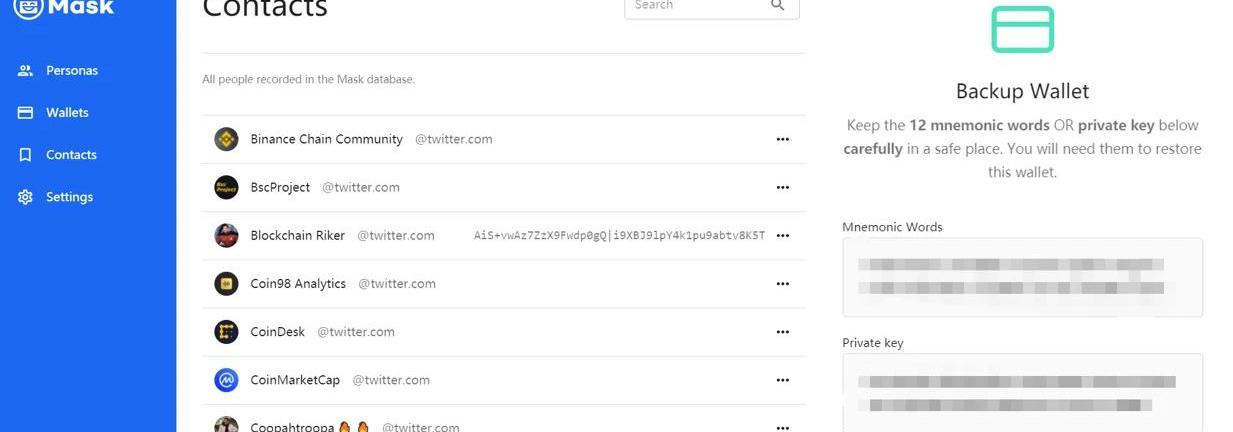Image resolution: width=1233 pixels, height=432 pixels.
Task: Click the CoinDesk avatar icon
Action: [x=226, y=332]
